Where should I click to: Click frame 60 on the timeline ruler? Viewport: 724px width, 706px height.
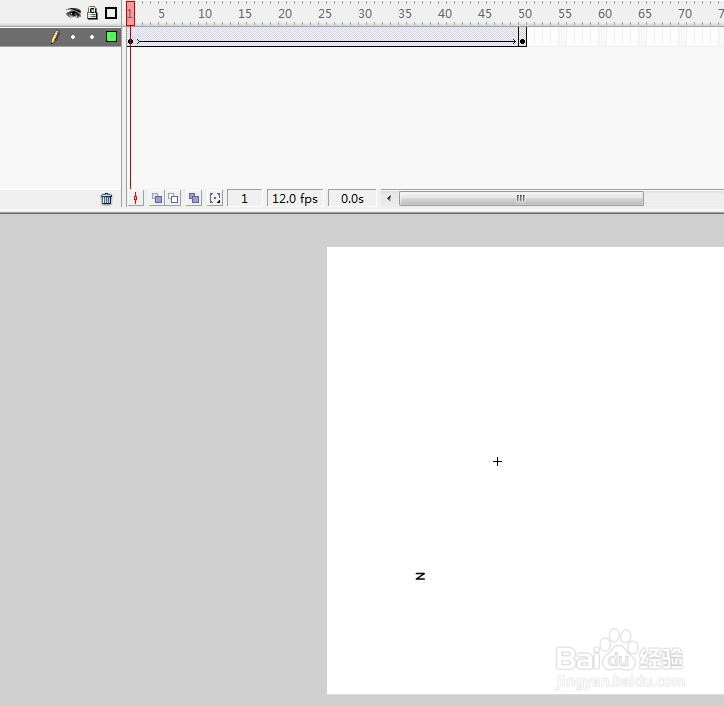coord(603,13)
